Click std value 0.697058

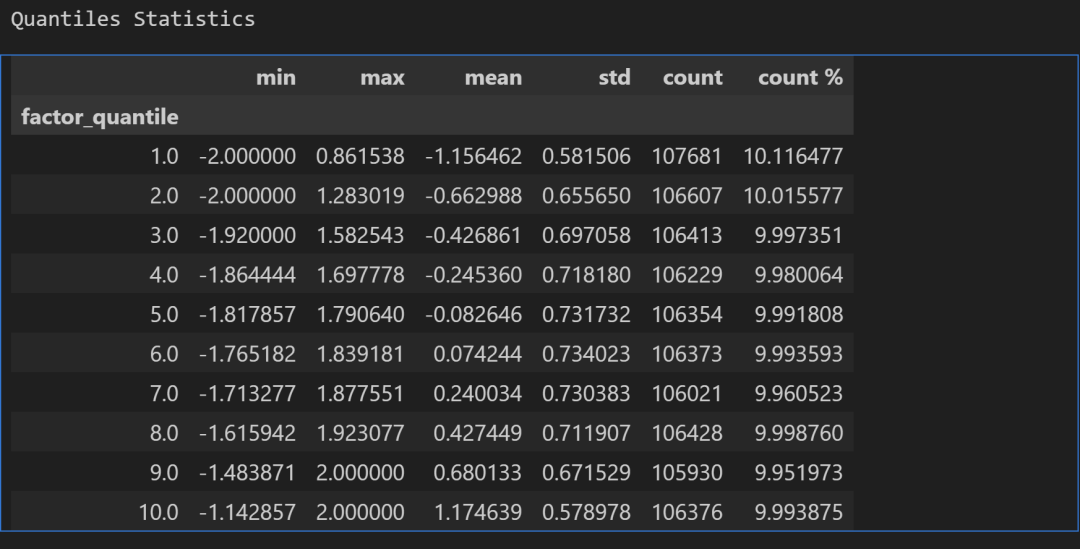(x=586, y=236)
